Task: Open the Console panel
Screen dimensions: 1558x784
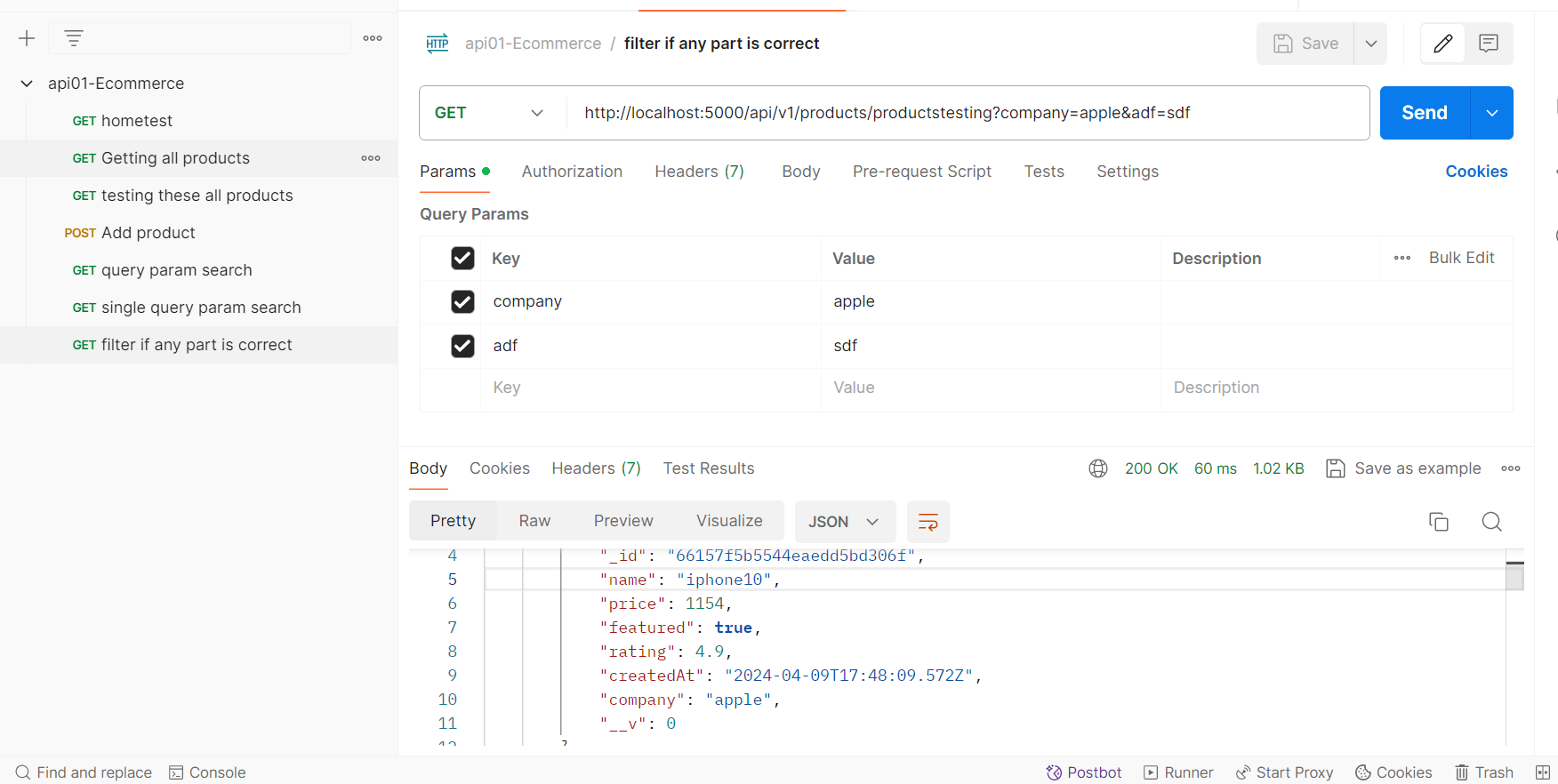Action: point(207,772)
